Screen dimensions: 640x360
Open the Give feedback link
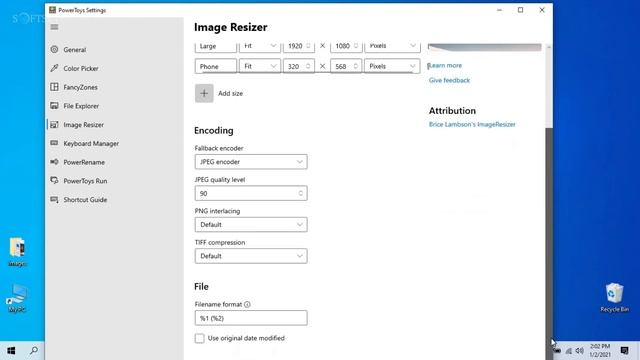449,80
